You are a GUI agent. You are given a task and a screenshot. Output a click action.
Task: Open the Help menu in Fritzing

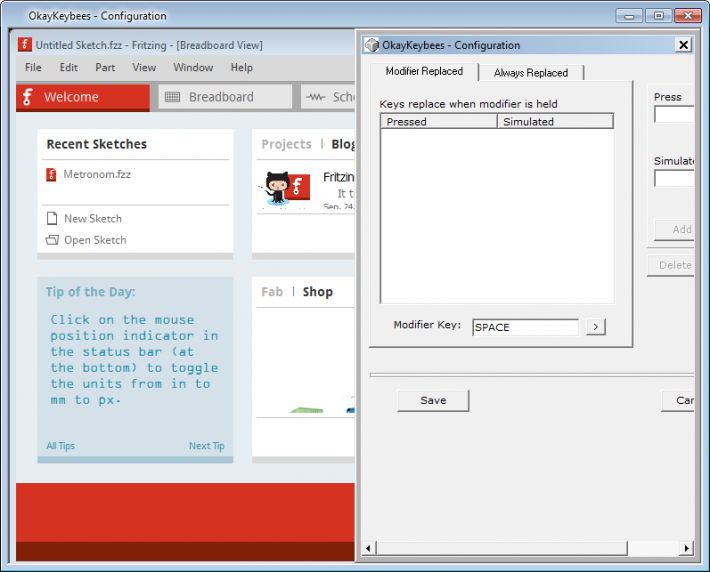pyautogui.click(x=242, y=67)
